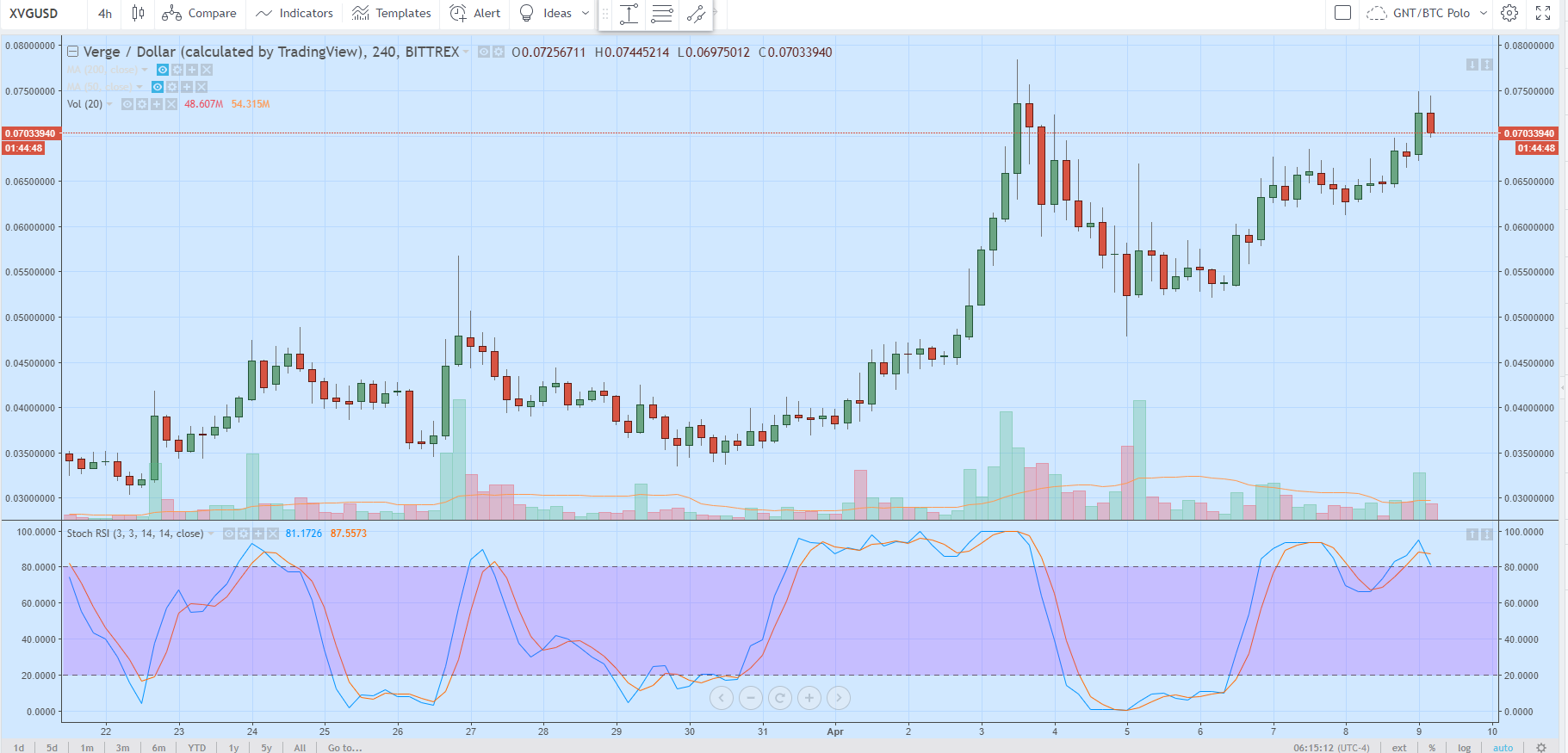
Task: Open settings for Vol (20)
Action: click(142, 104)
